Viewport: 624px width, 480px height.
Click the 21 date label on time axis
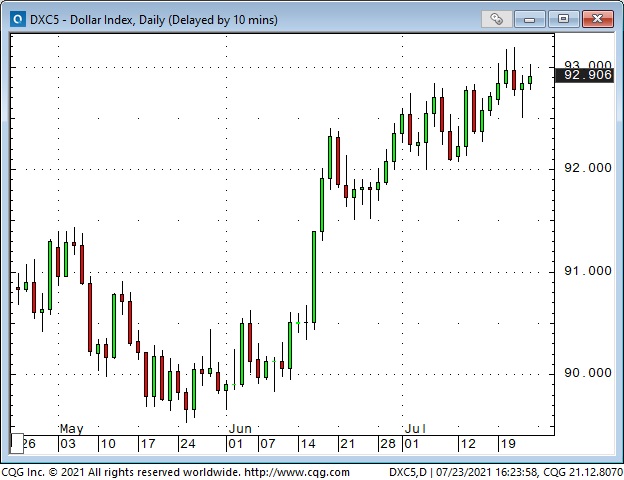347,444
